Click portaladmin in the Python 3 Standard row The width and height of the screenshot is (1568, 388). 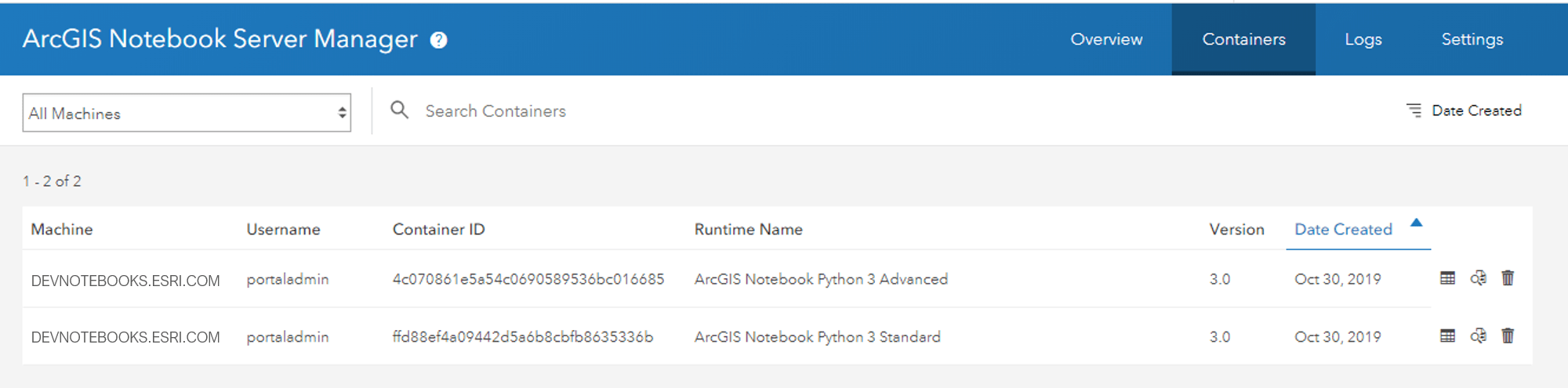click(x=288, y=337)
